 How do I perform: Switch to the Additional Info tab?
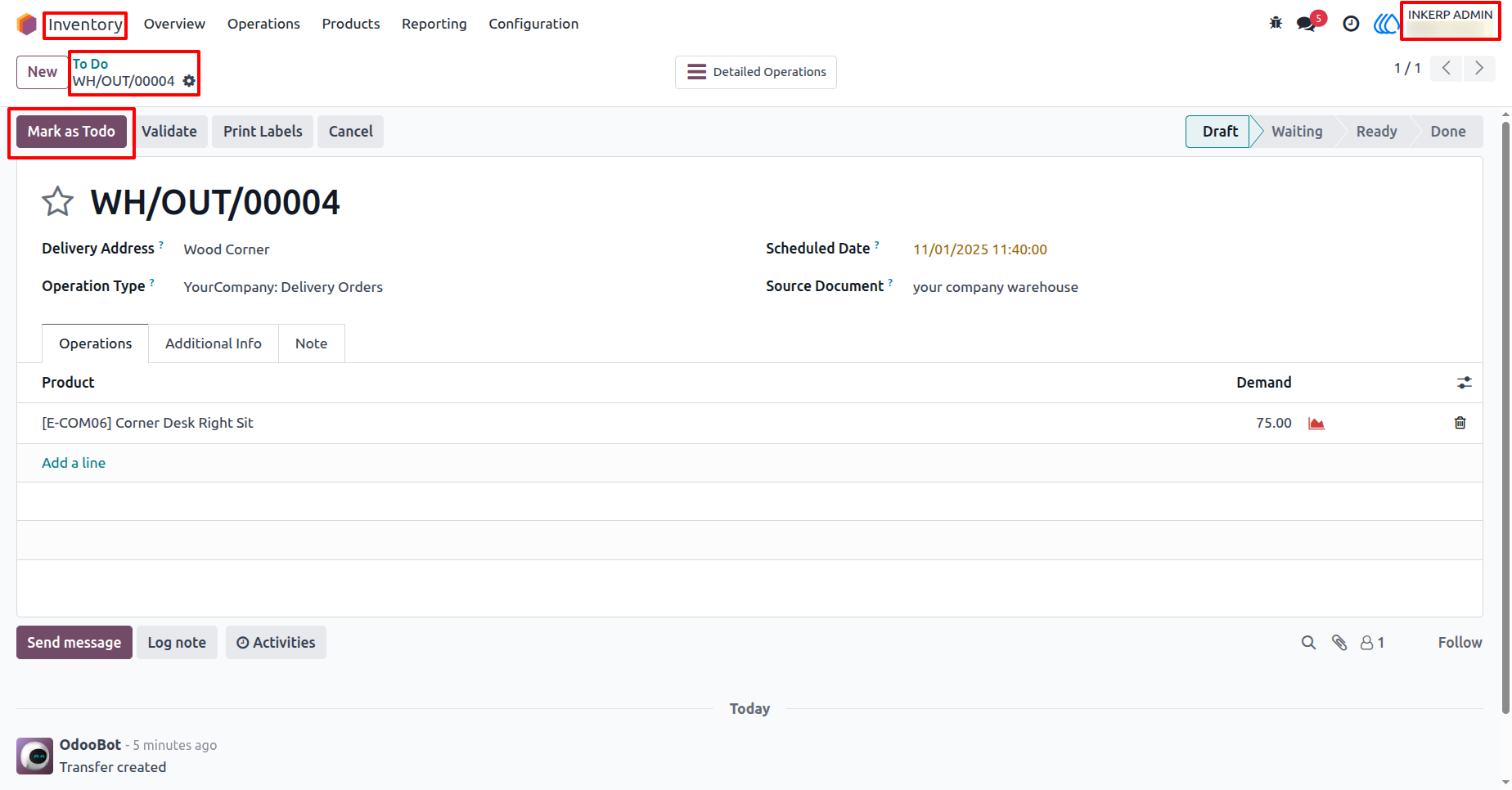[214, 343]
